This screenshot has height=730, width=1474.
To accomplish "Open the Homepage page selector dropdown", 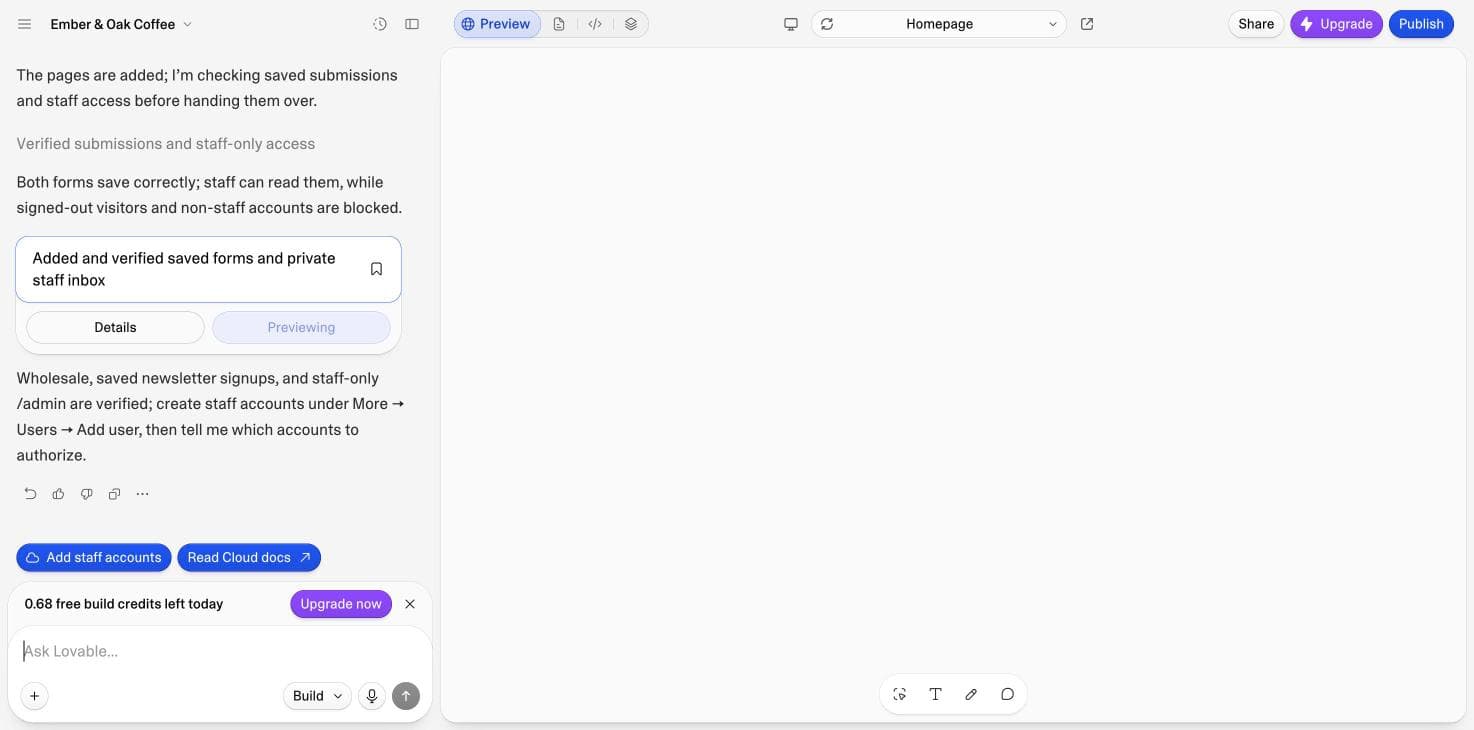I will click(x=939, y=24).
